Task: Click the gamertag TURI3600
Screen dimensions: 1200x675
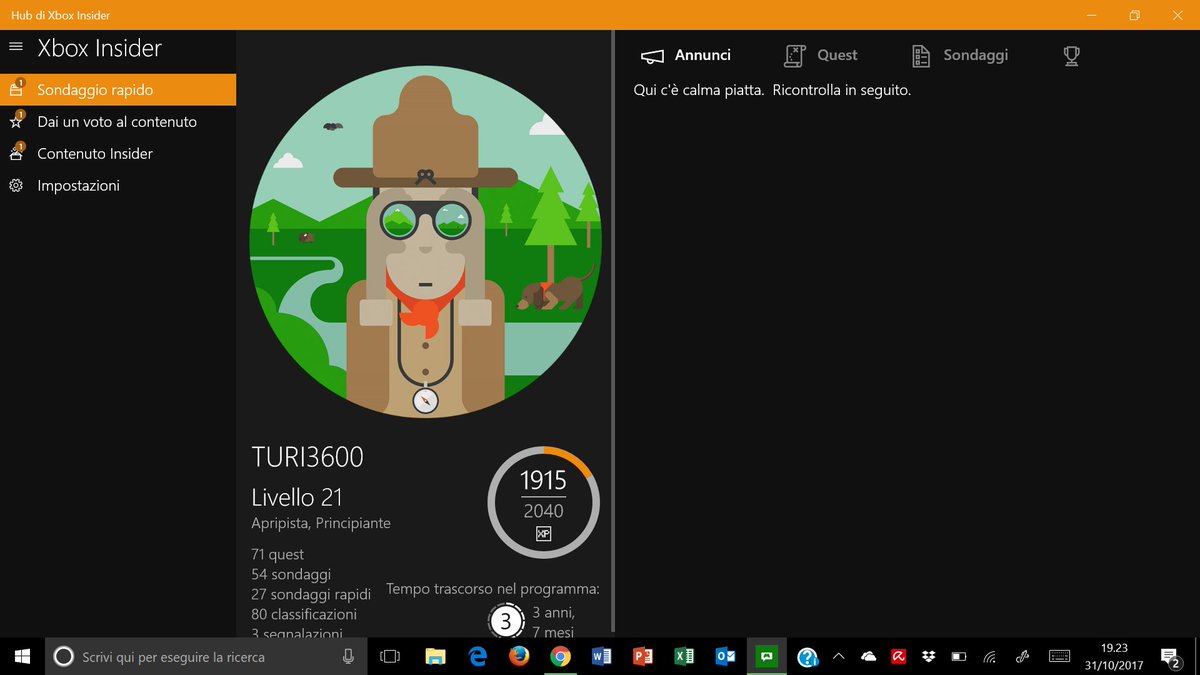Action: (x=308, y=457)
